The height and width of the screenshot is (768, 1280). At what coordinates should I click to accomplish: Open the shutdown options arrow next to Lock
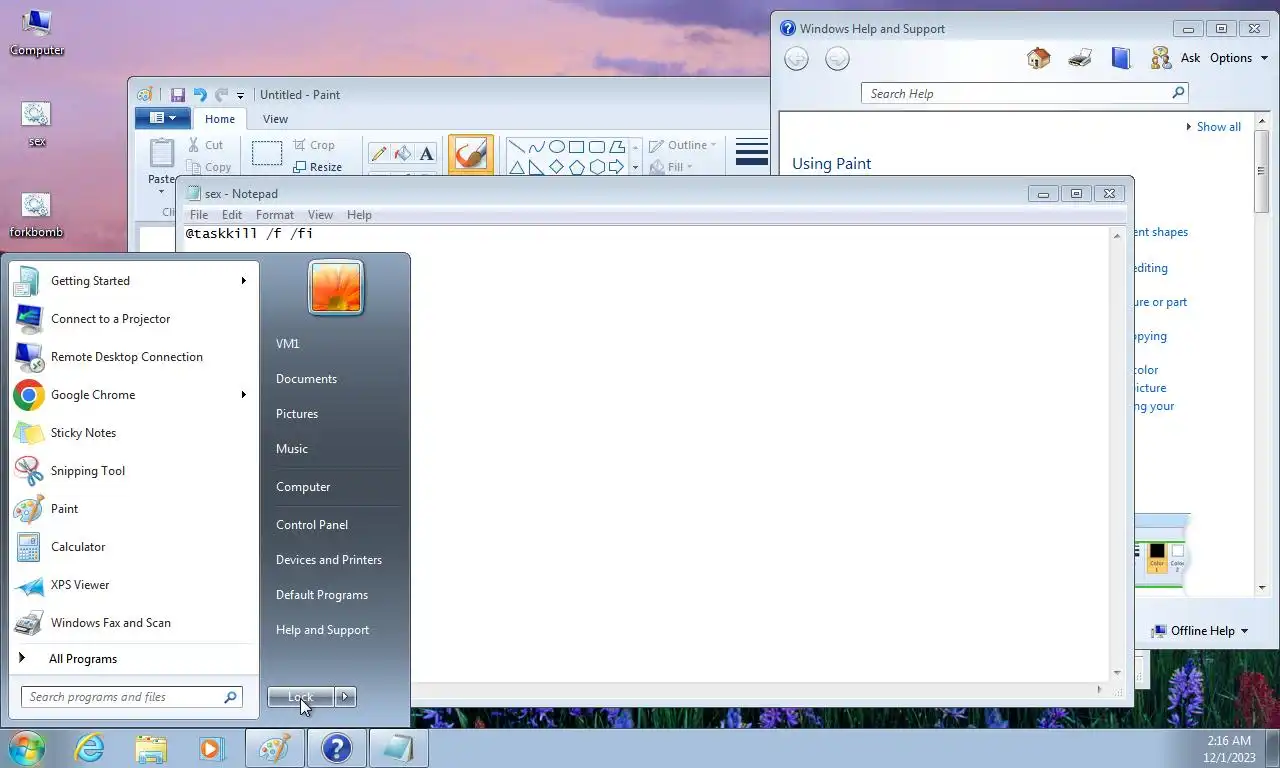(x=345, y=697)
